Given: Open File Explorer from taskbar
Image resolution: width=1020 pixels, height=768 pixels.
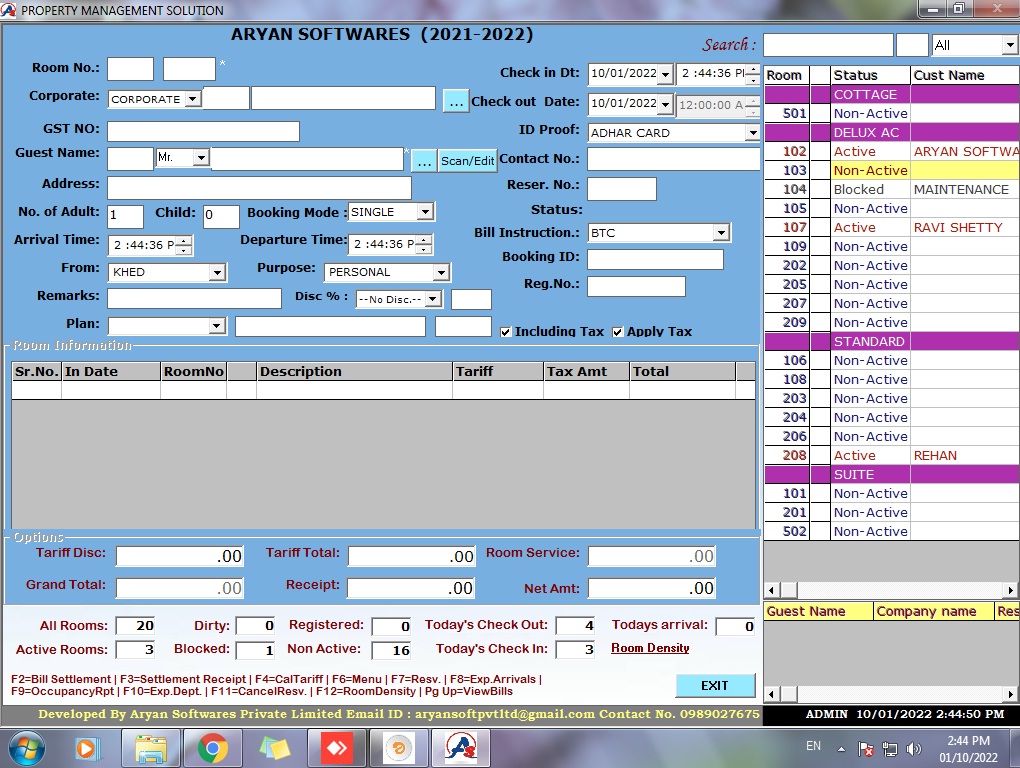Looking at the screenshot, I should [150, 748].
